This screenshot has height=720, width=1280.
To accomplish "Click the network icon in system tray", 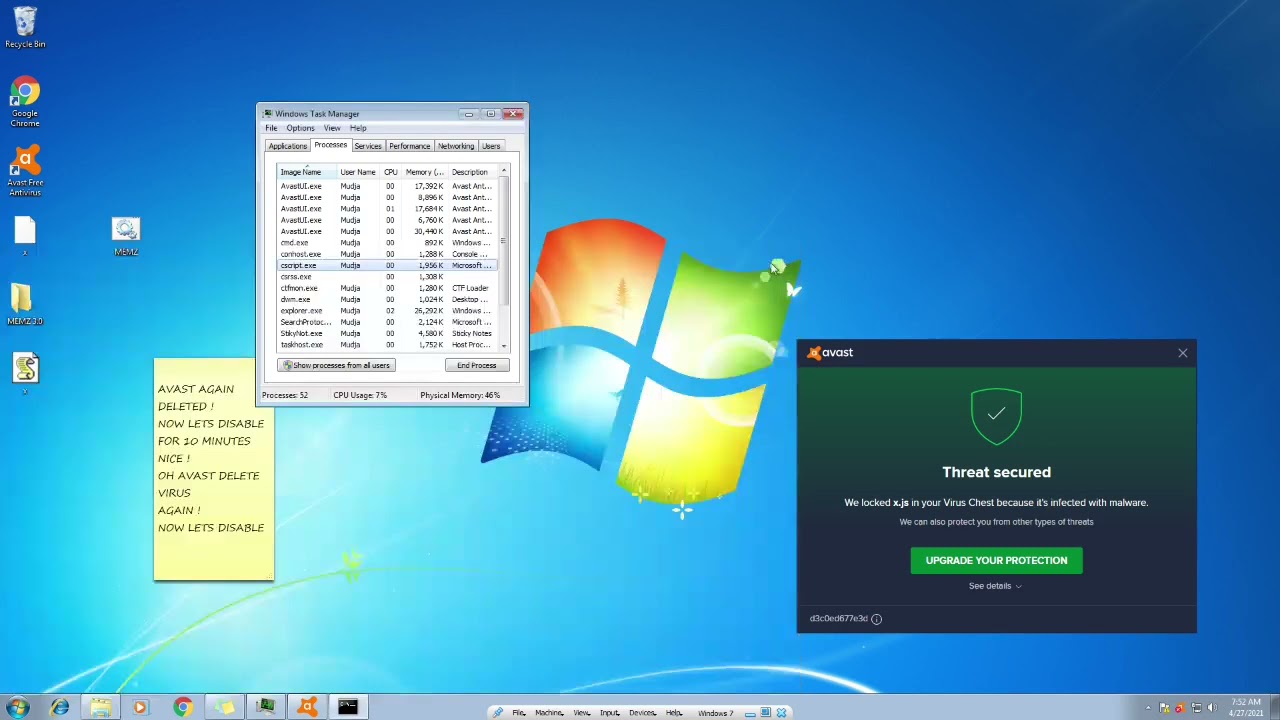I will 1196,708.
